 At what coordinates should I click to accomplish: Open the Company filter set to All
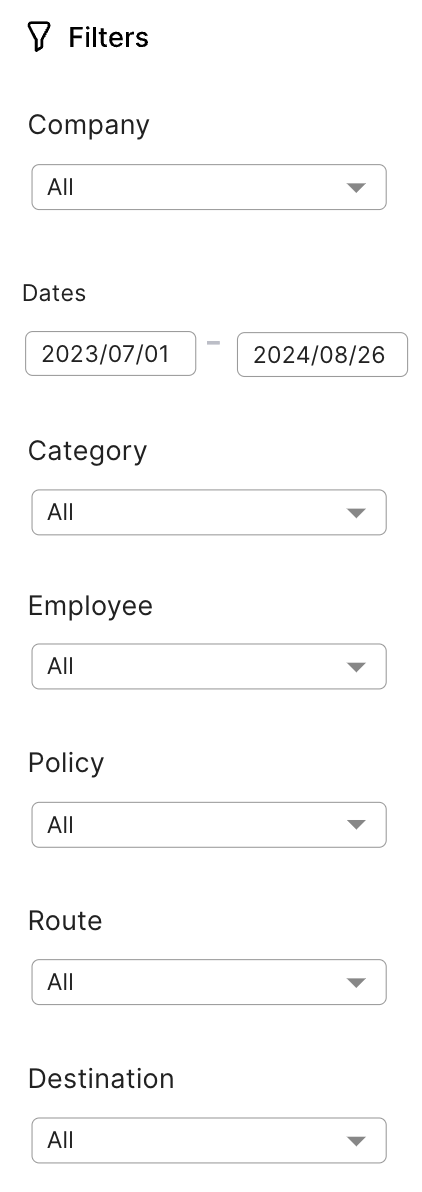pyautogui.click(x=209, y=187)
